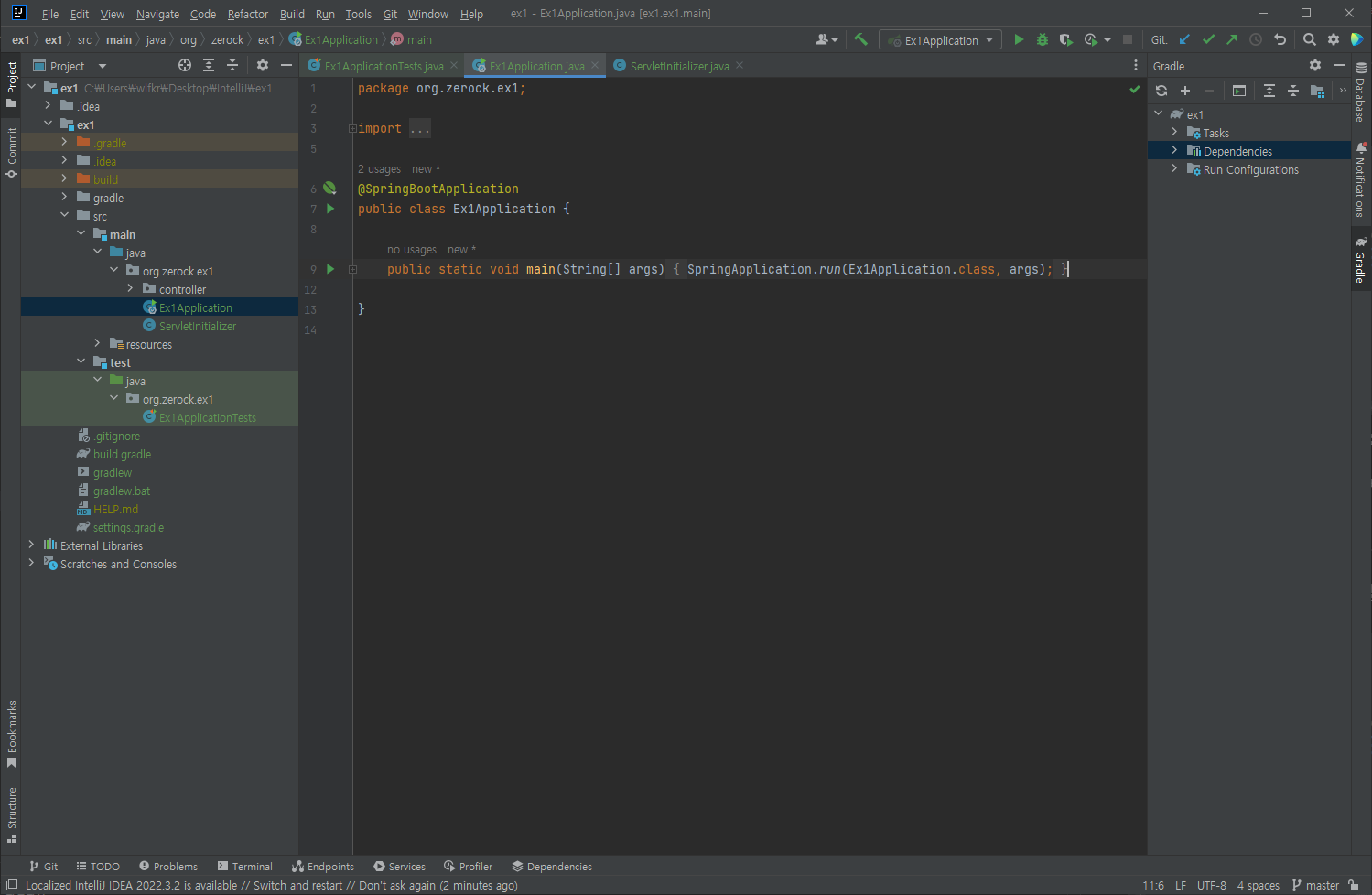Push commits with Git green arrow
This screenshot has height=895, width=1372.
1232,39
